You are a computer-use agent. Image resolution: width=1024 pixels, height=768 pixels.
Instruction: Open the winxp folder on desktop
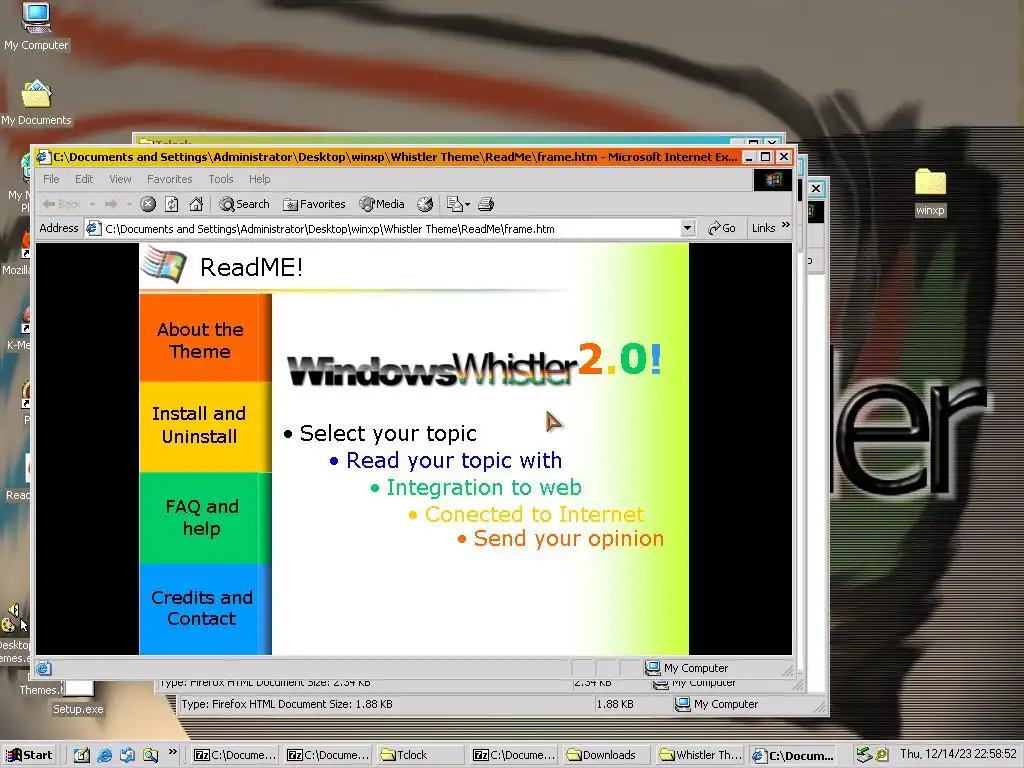pos(930,193)
